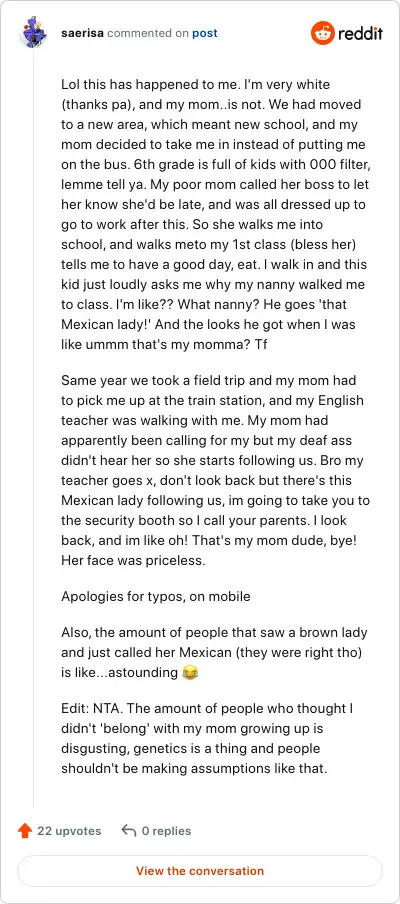400x904 pixels.
Task: Follow the blue 'post' link
Action: (x=205, y=33)
